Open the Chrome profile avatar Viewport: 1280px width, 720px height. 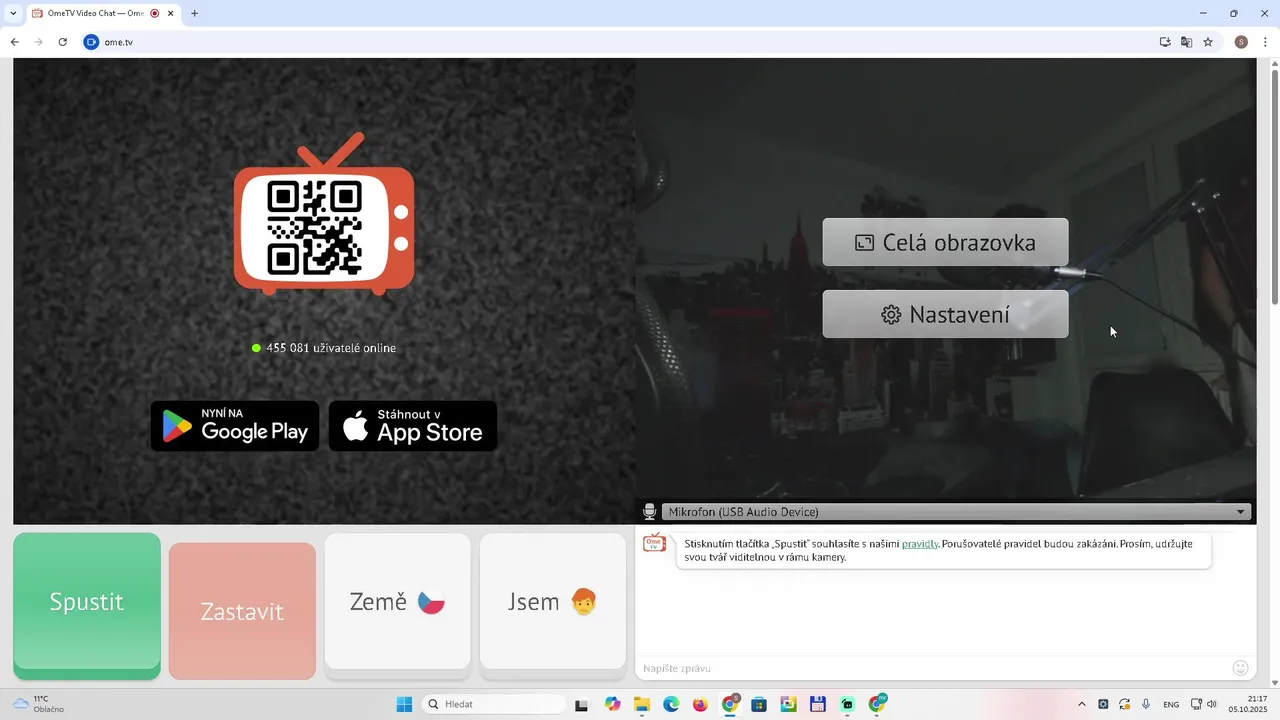pos(1241,42)
